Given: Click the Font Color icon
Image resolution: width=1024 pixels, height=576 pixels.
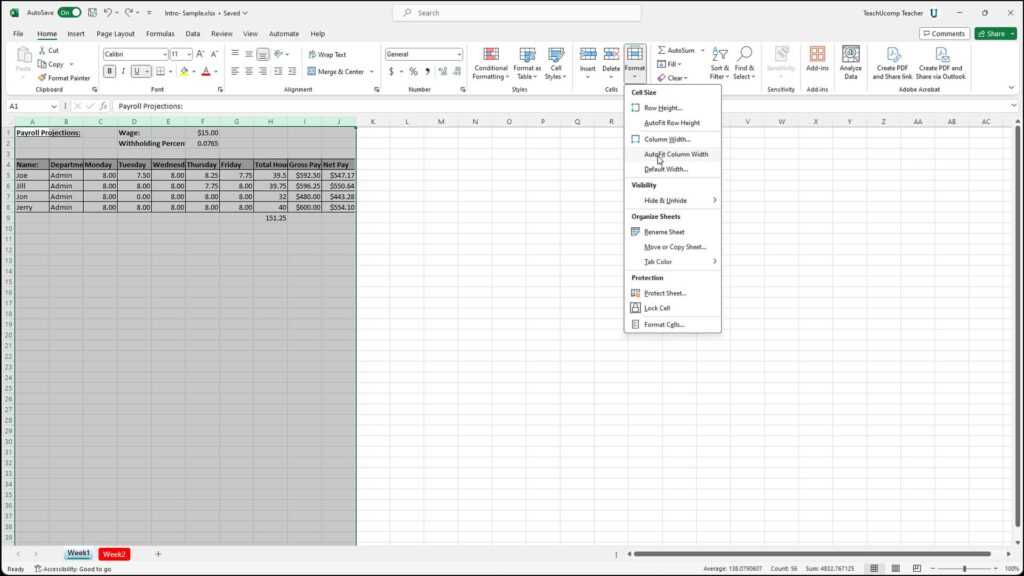Looking at the screenshot, I should click(206, 71).
